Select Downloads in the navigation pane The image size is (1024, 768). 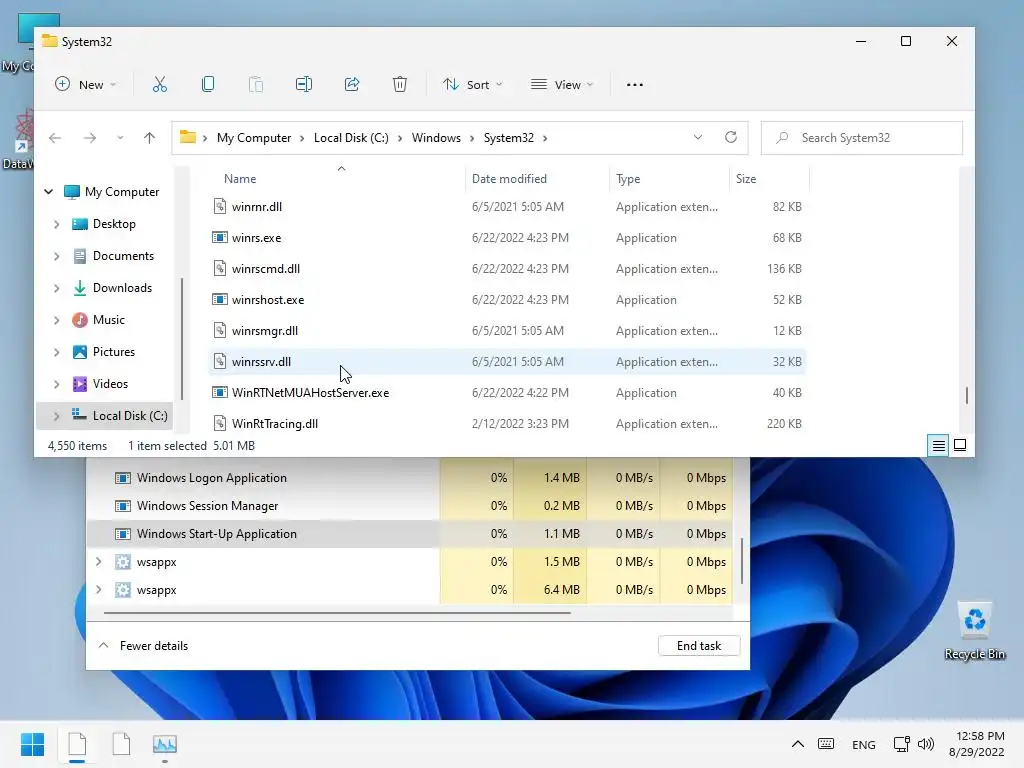[122, 288]
